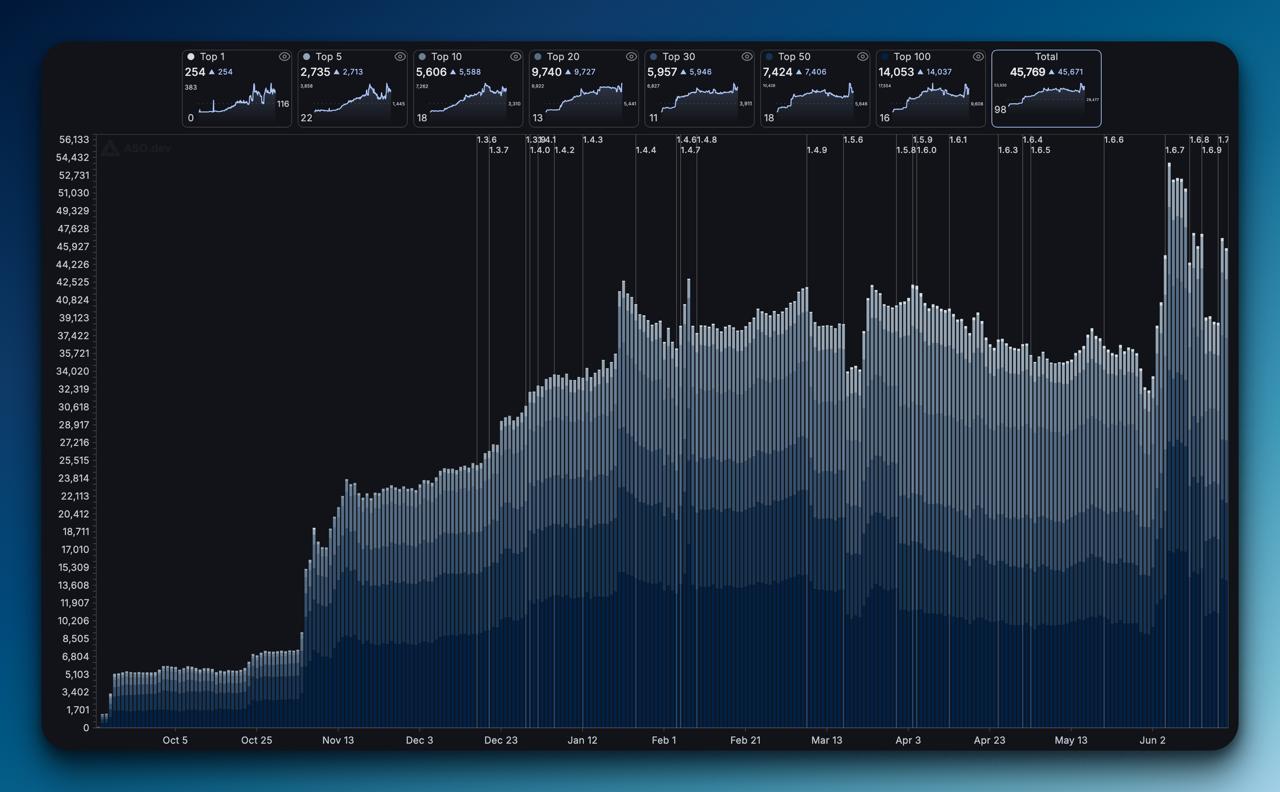Click the Nov 13 x-axis date label
Screen dimensions: 1280x792
point(338,740)
